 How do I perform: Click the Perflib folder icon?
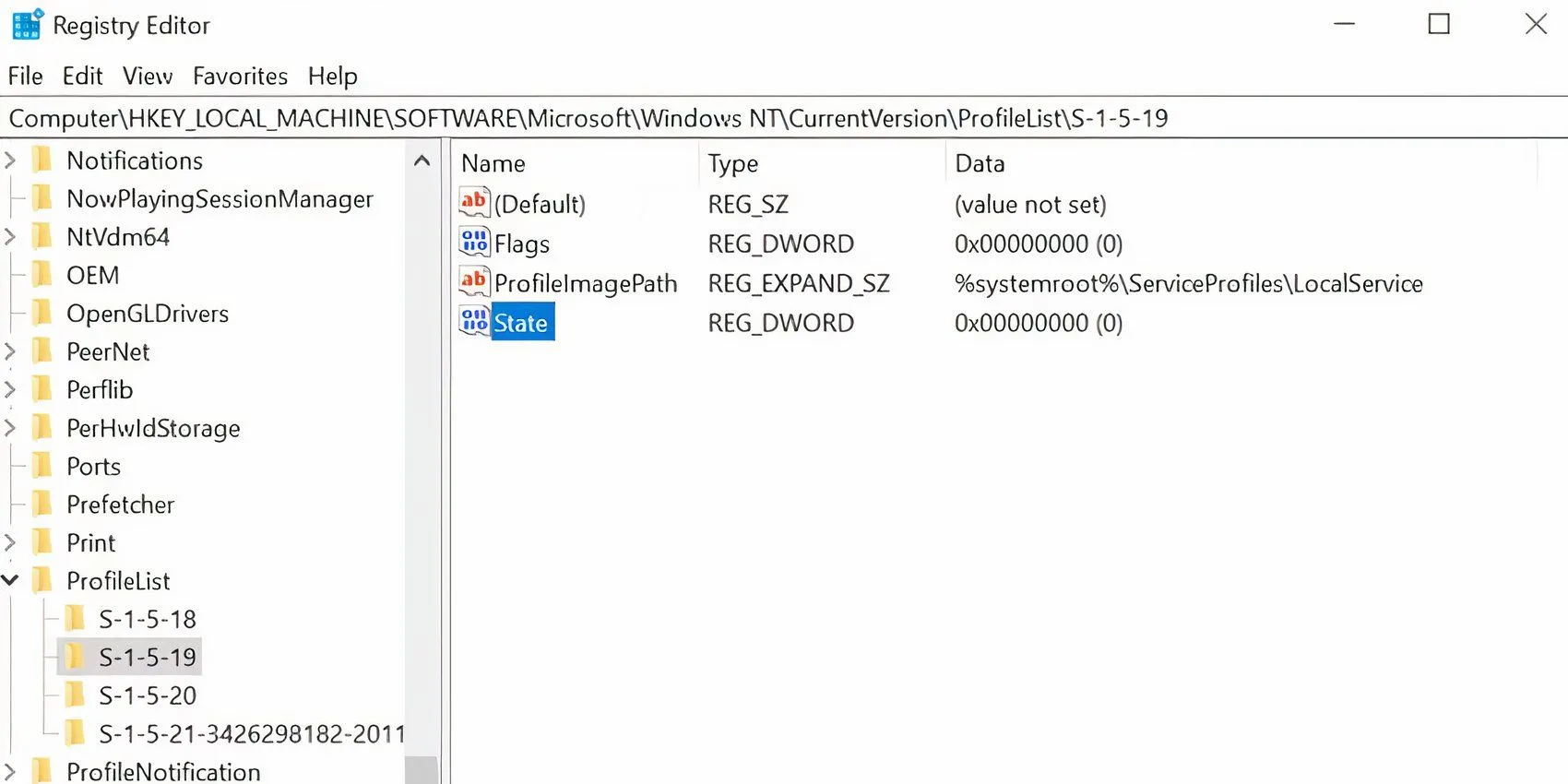42,389
